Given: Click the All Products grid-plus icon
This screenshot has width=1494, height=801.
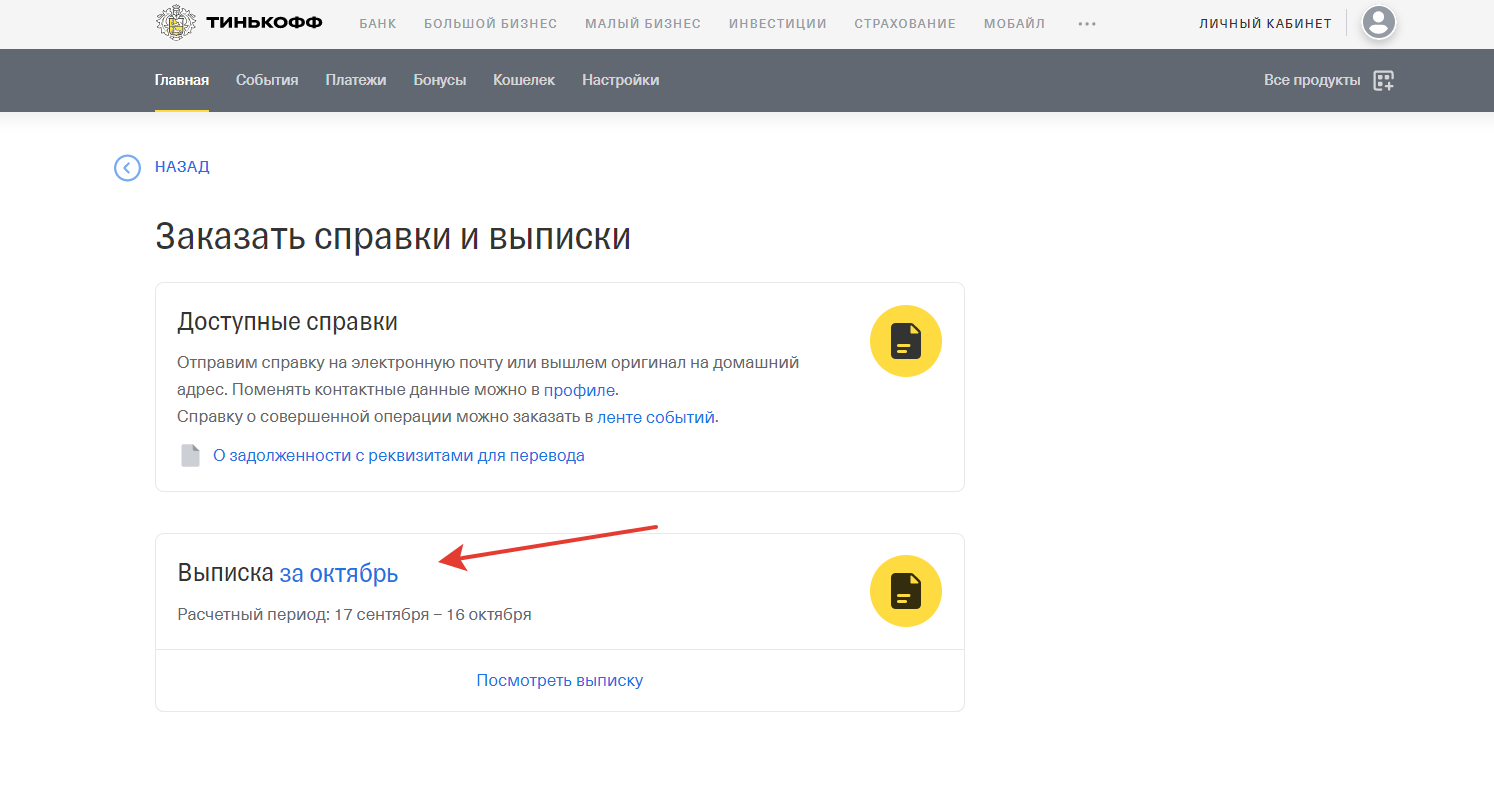Looking at the screenshot, I should click(1383, 81).
